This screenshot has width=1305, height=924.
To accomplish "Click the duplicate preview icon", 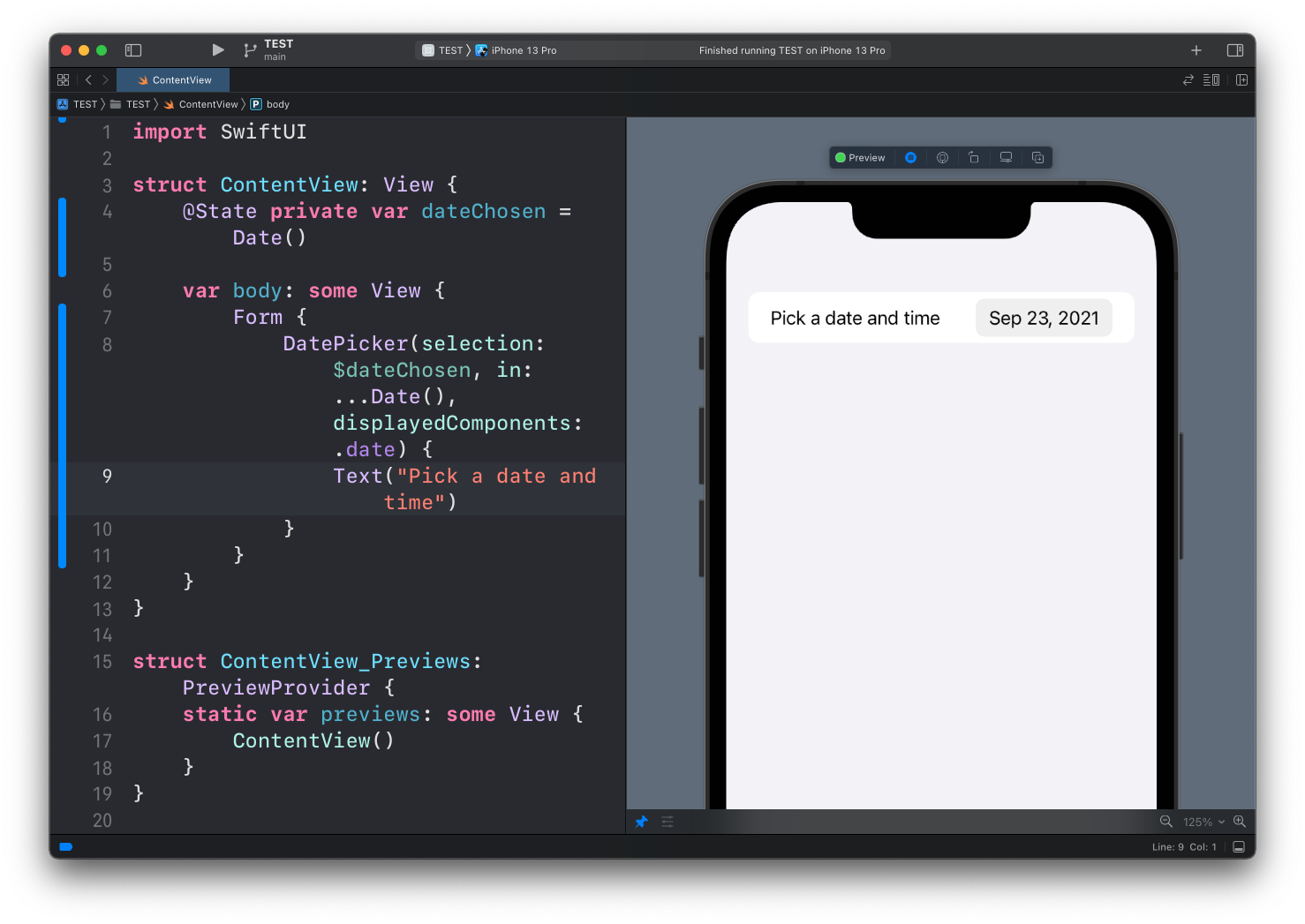I will coord(1037,158).
